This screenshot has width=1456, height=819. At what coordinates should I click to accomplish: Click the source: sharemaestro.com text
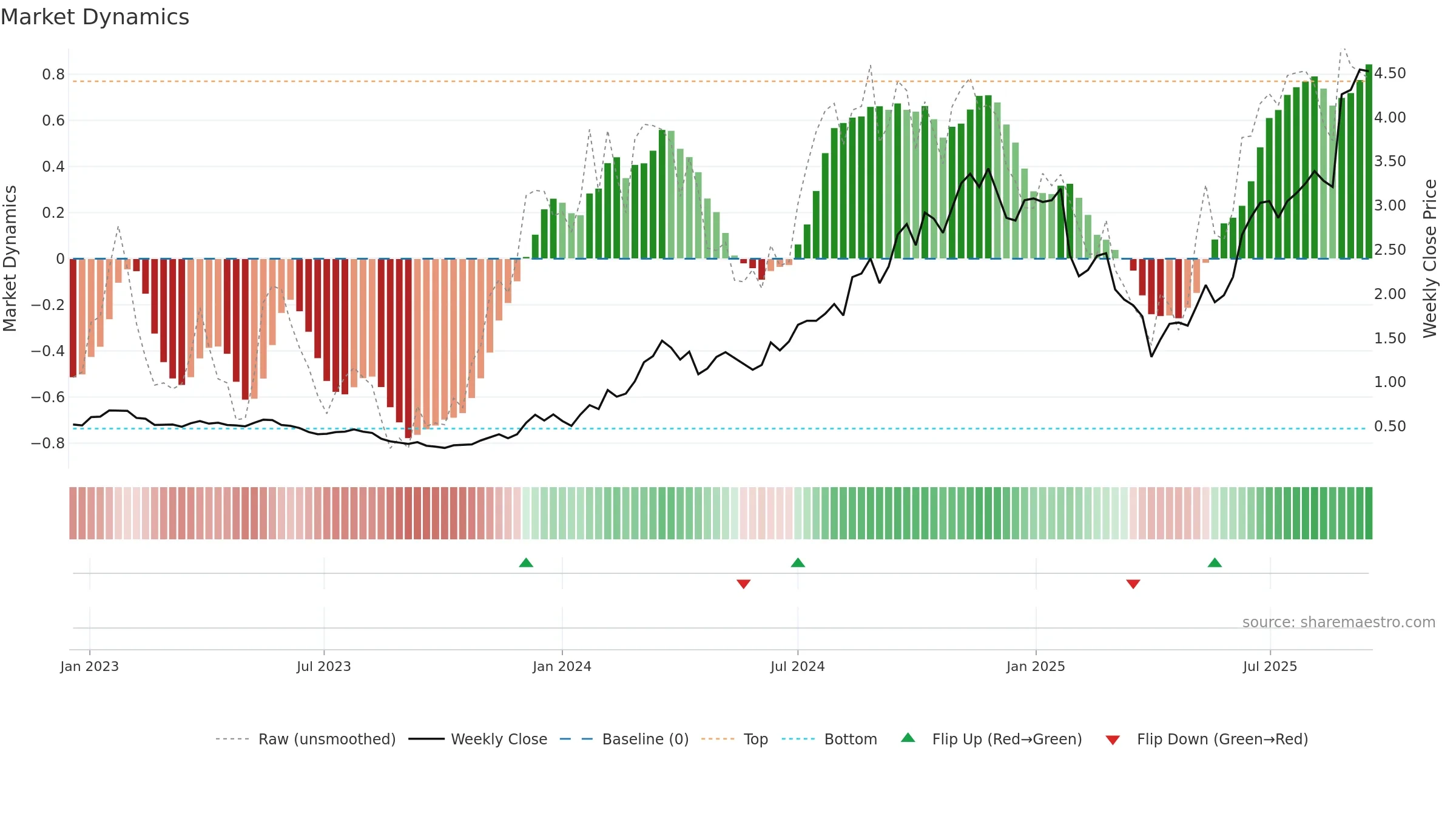(1339, 622)
